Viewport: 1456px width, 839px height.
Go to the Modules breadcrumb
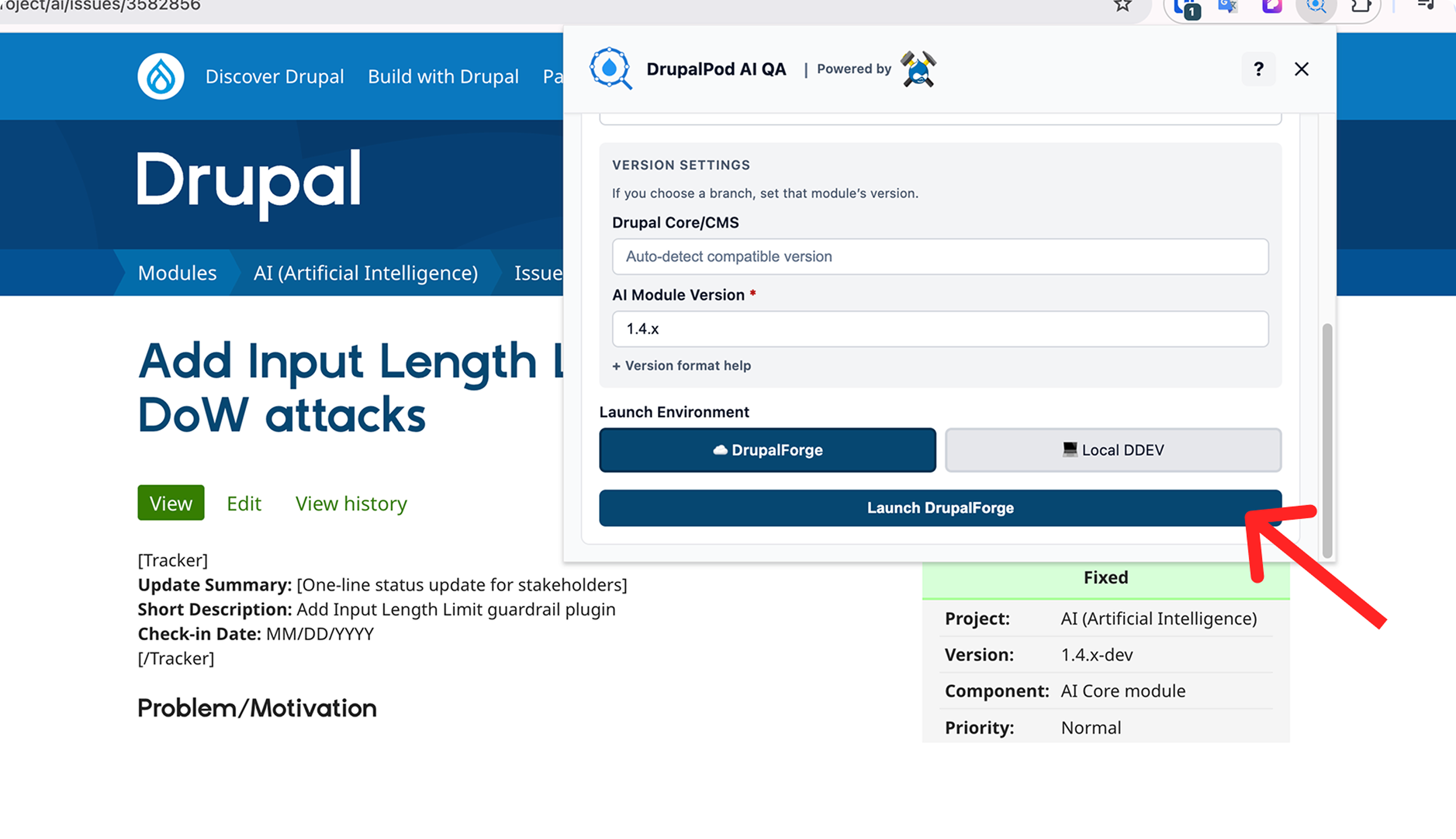tap(178, 272)
